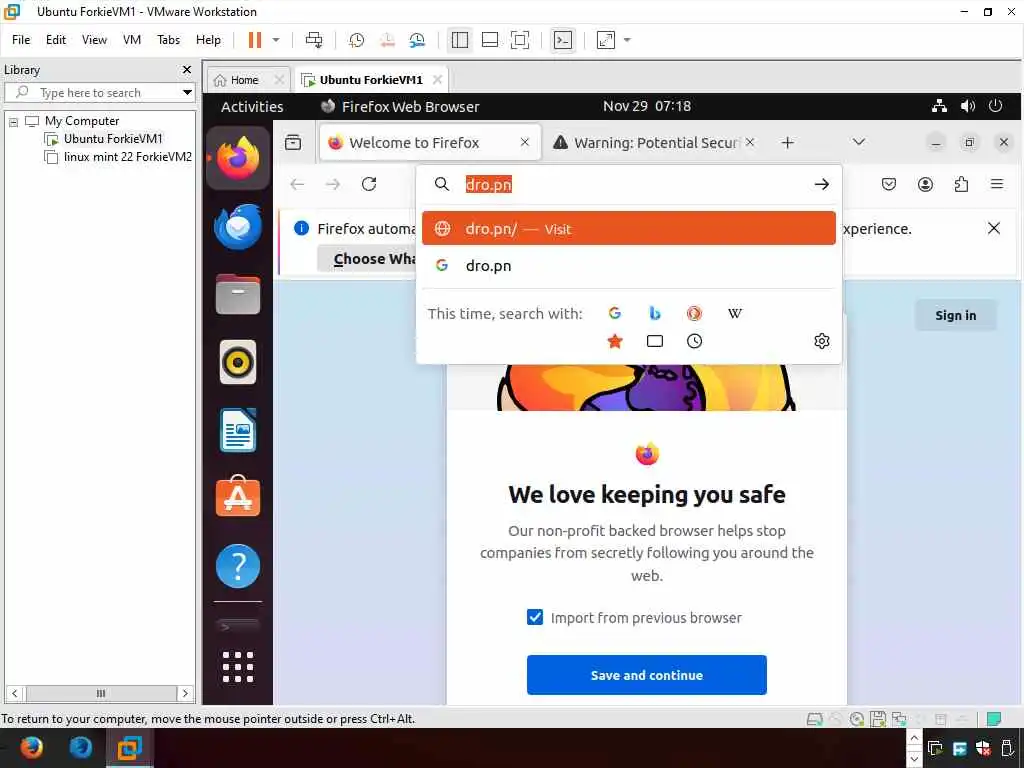
Task: Take a snapshot of this virtual machine
Action: [357, 40]
